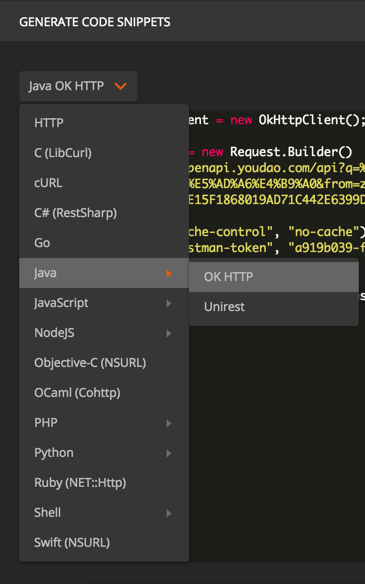Expand the NodeJS submenu

pyautogui.click(x=104, y=333)
